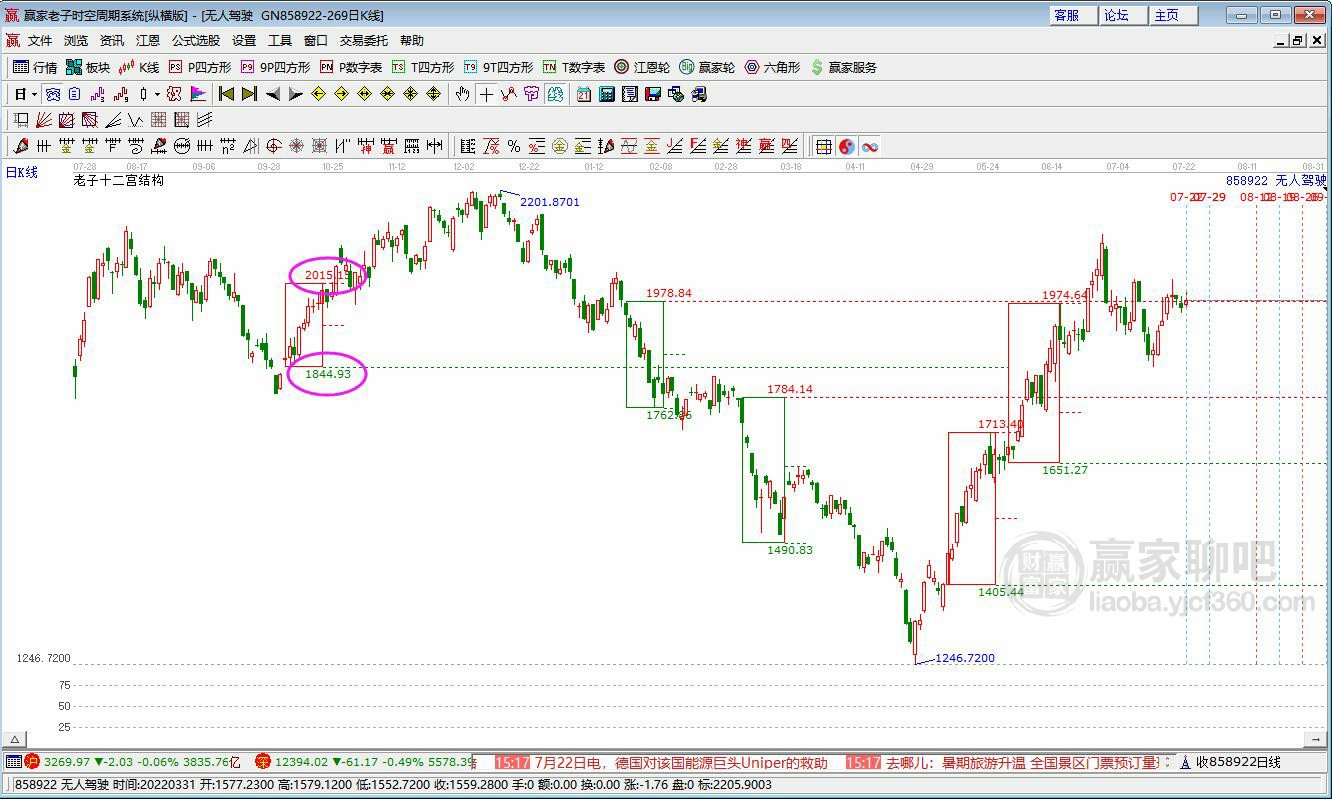Switch to K线 candlestick chart
Viewport: 1332px width, 799px height.
tap(139, 67)
